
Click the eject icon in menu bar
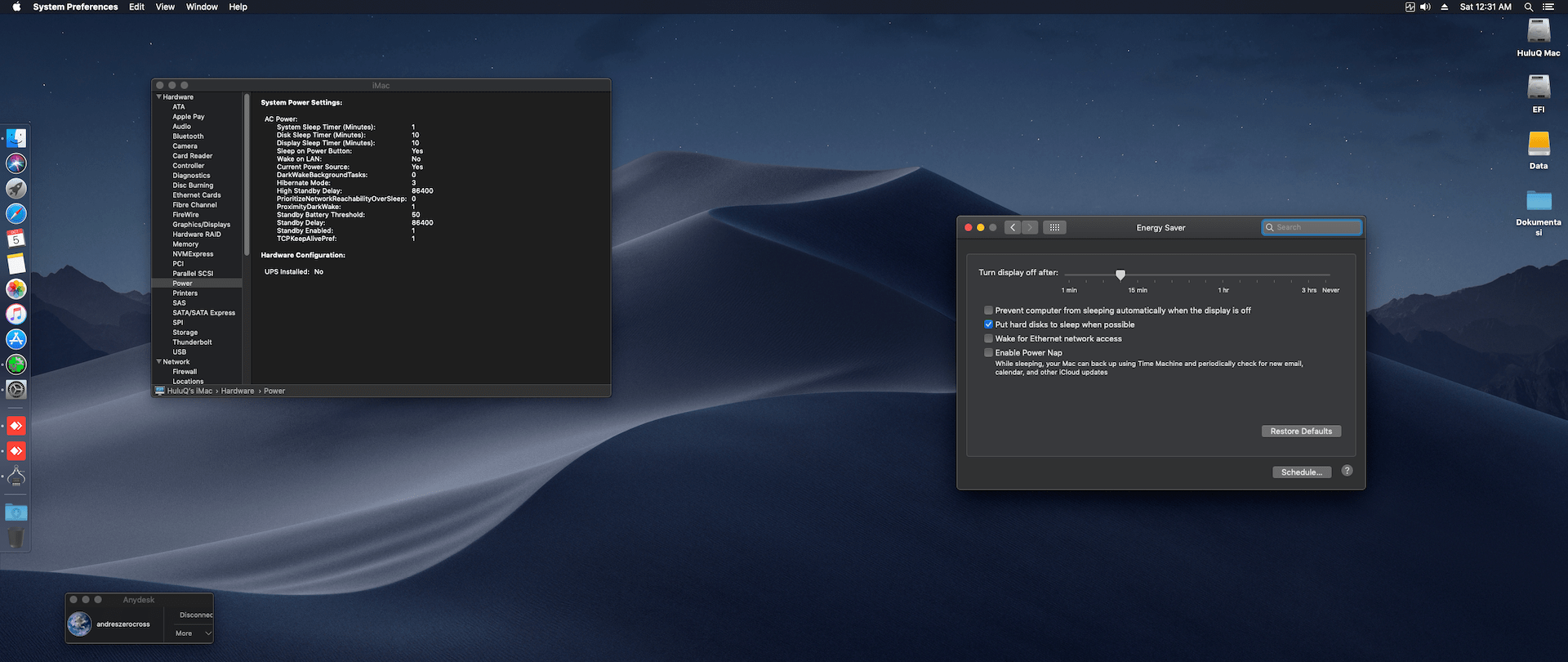1444,7
